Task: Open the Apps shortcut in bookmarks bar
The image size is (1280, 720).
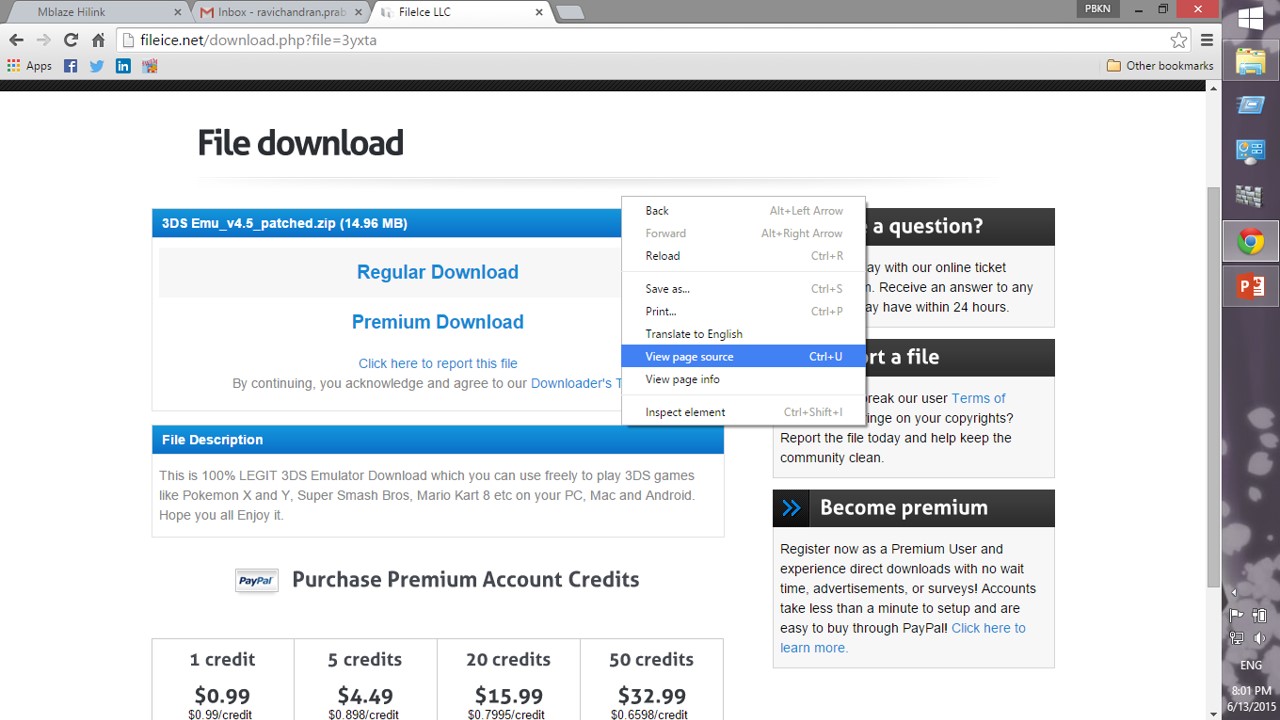Action: [29, 66]
